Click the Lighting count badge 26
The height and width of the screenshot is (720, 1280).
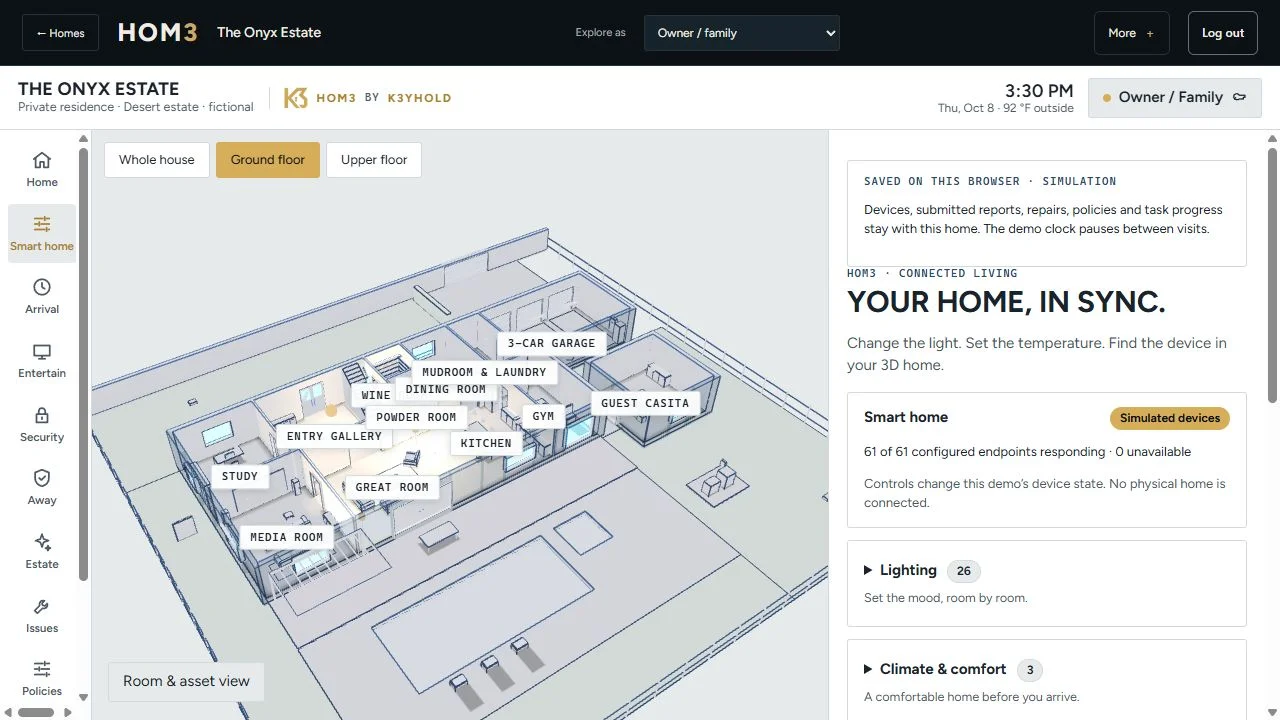[x=963, y=571]
